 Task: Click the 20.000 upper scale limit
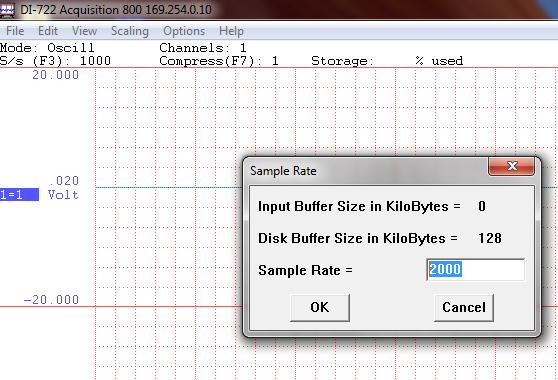click(56, 75)
